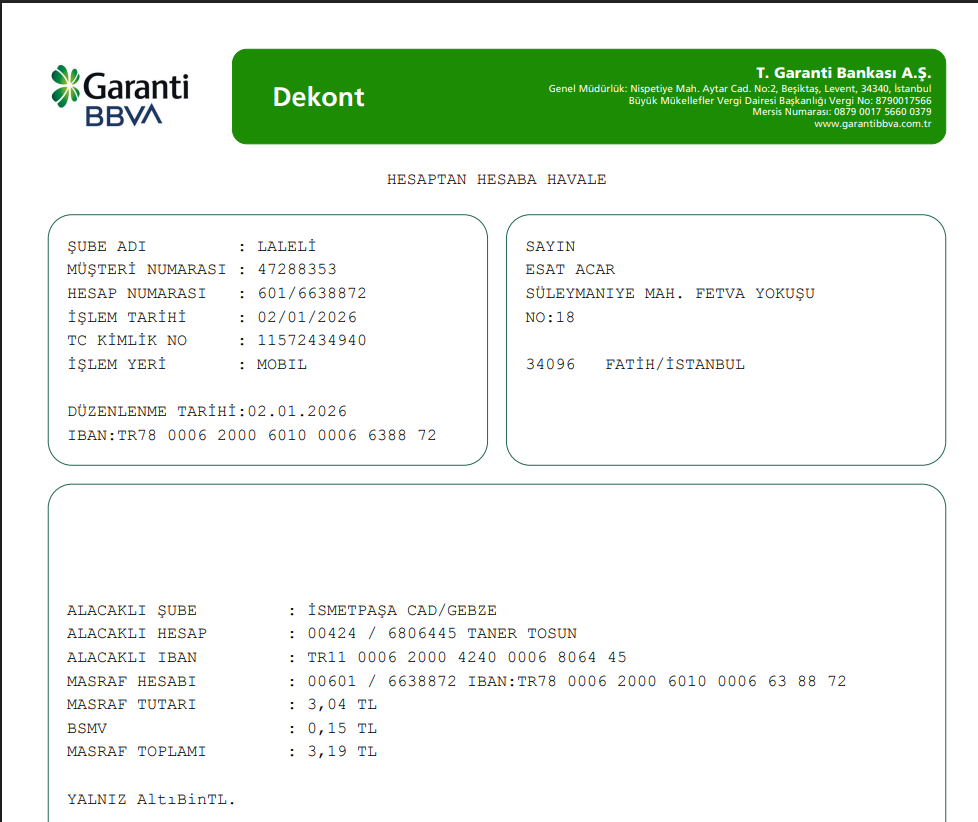Click the YALNIZ AltıBinTL. line
This screenshot has height=822, width=978.
(151, 799)
